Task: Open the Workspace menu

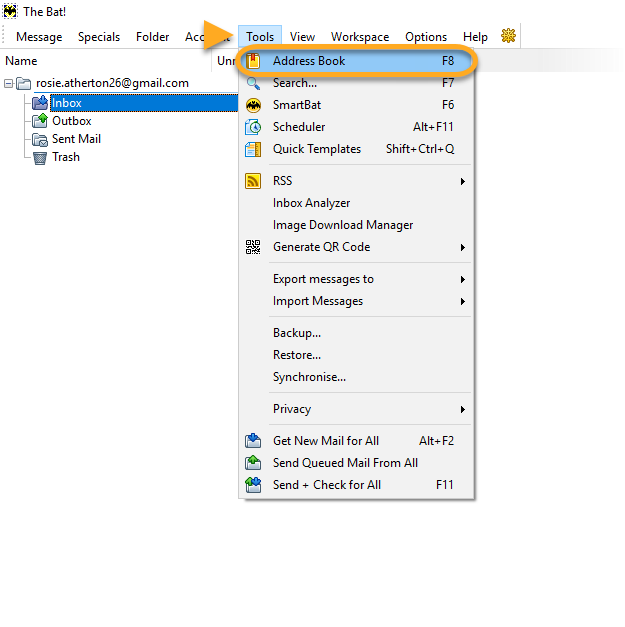Action: click(360, 37)
